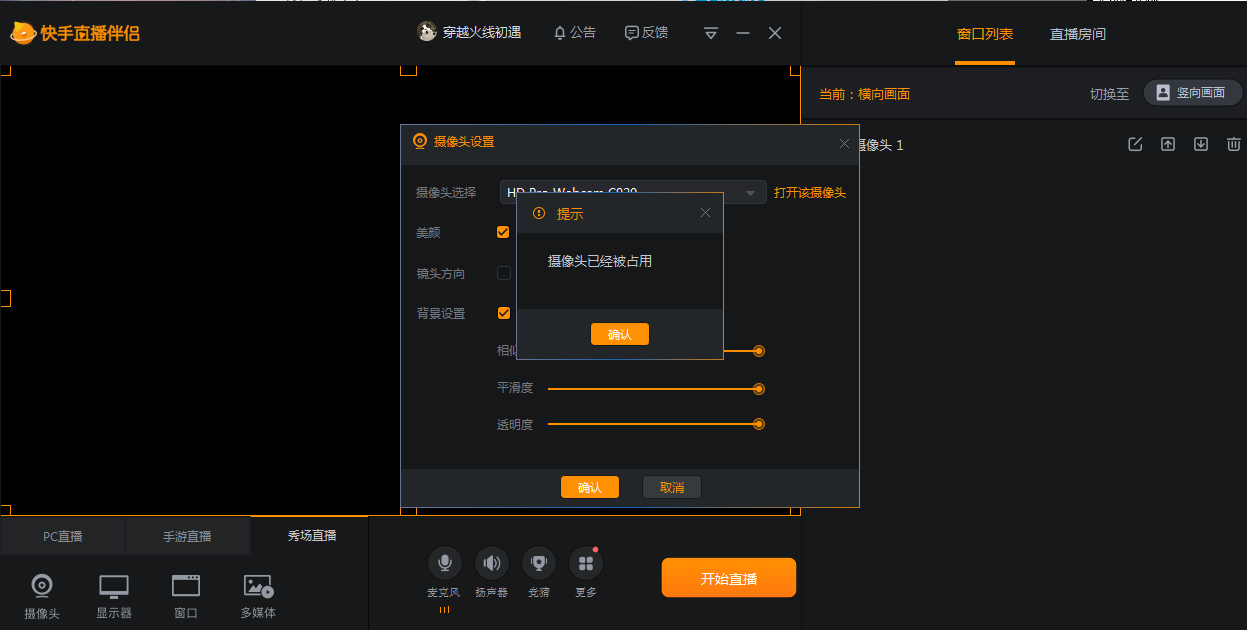
Task: Click the 提示 warning icon
Action: [540, 213]
